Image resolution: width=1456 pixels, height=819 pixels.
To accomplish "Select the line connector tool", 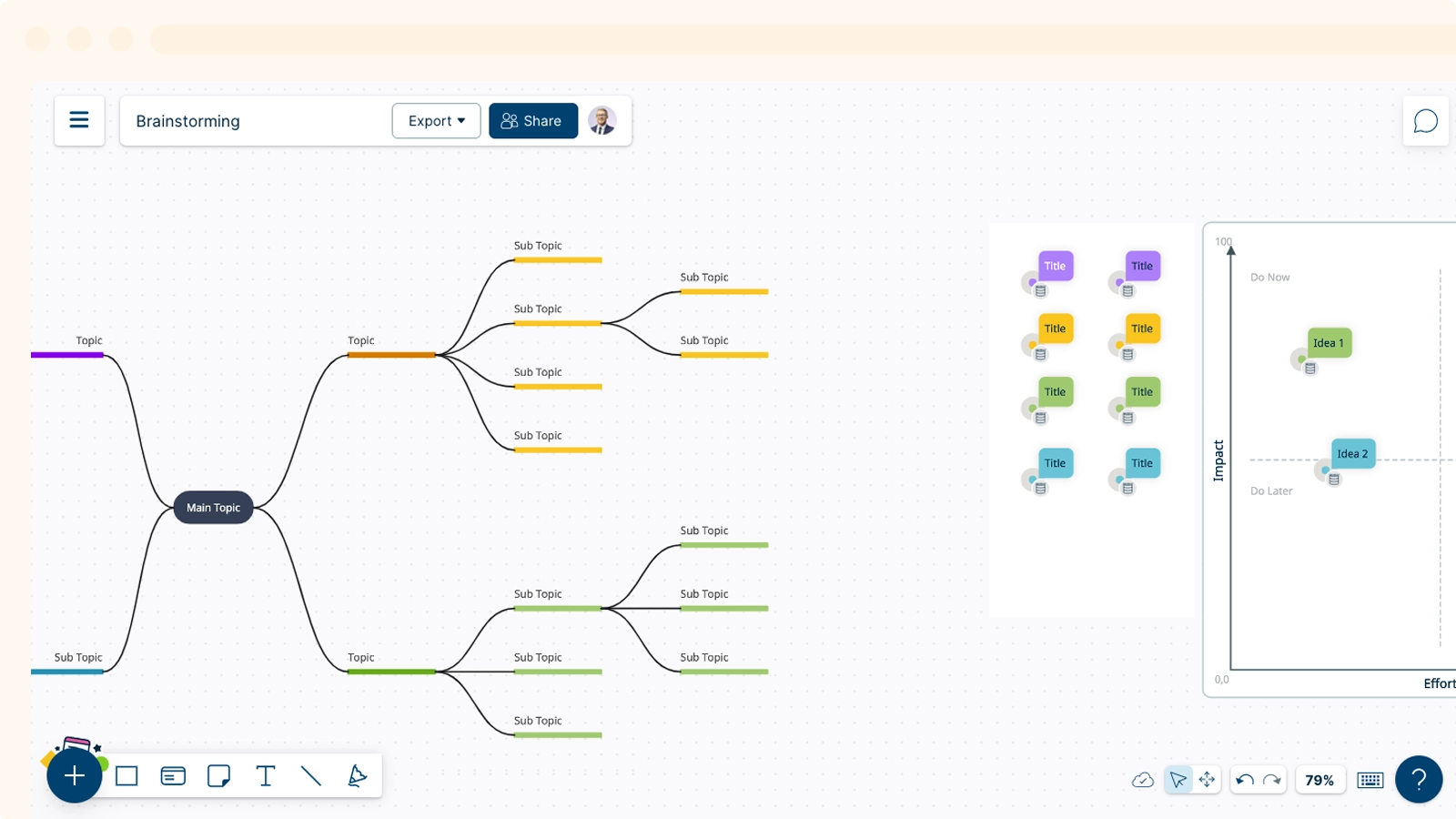I will 311,776.
